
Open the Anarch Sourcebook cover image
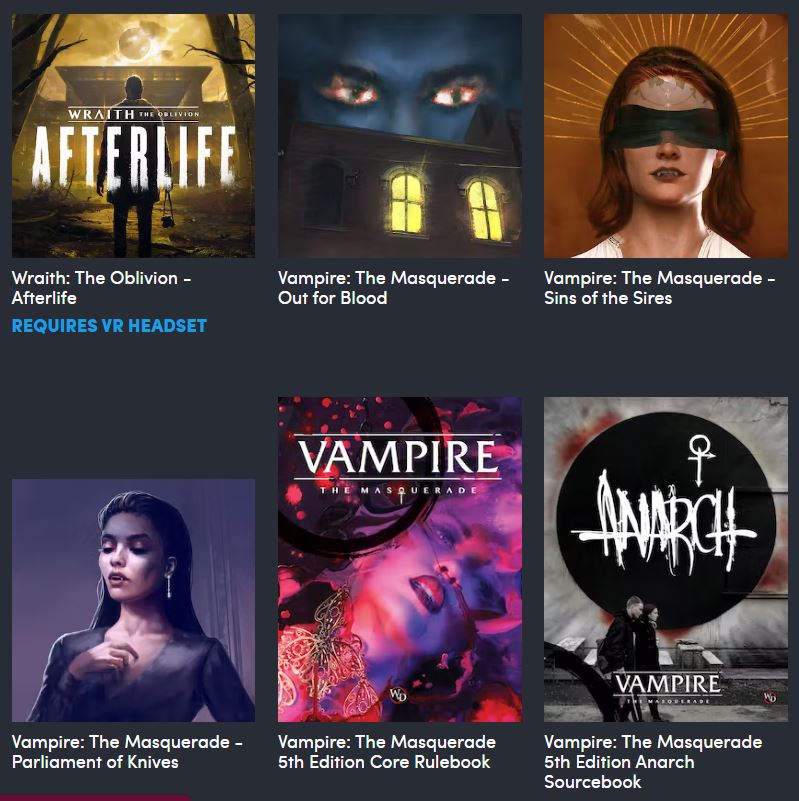(x=666, y=559)
